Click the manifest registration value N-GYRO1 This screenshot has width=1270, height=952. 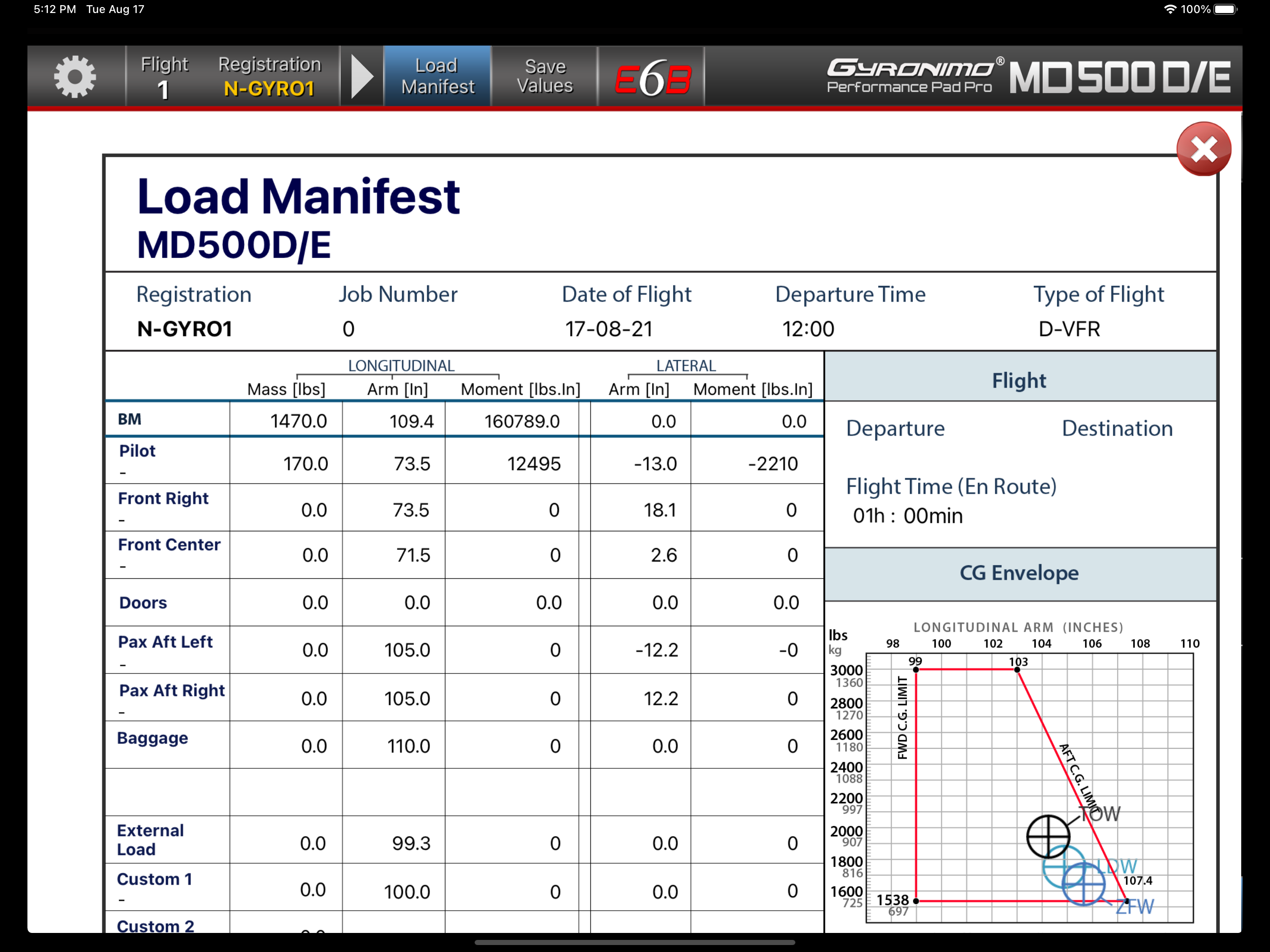pos(185,329)
